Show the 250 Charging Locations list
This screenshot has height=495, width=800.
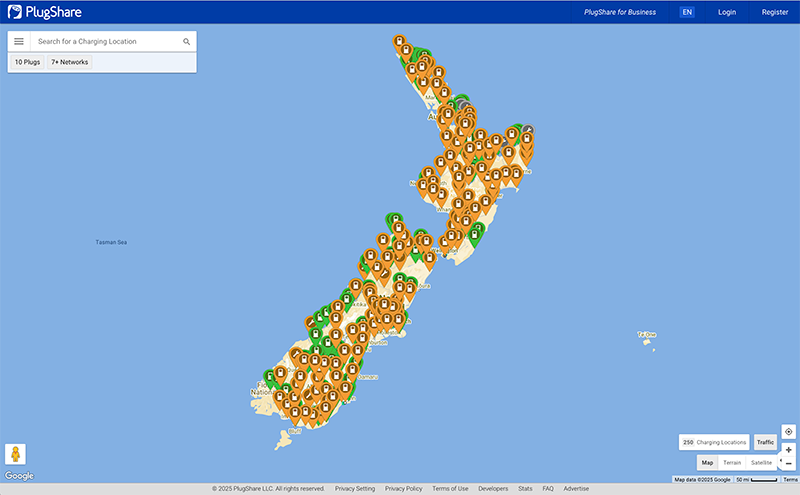pyautogui.click(x=714, y=442)
